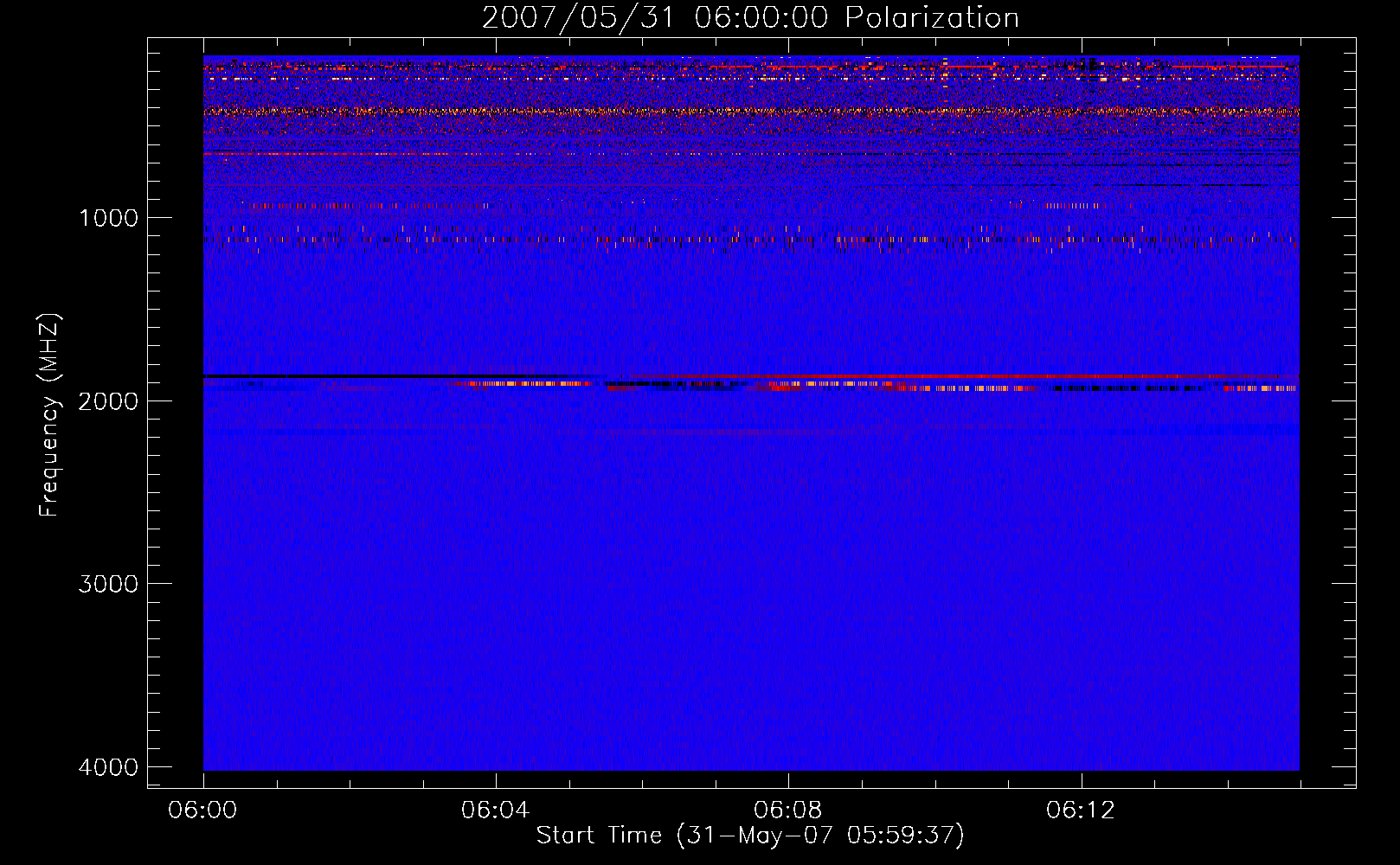Click the 'Frequency (MHZ)' axis label
Screen dimensions: 1400x865
pos(49,415)
